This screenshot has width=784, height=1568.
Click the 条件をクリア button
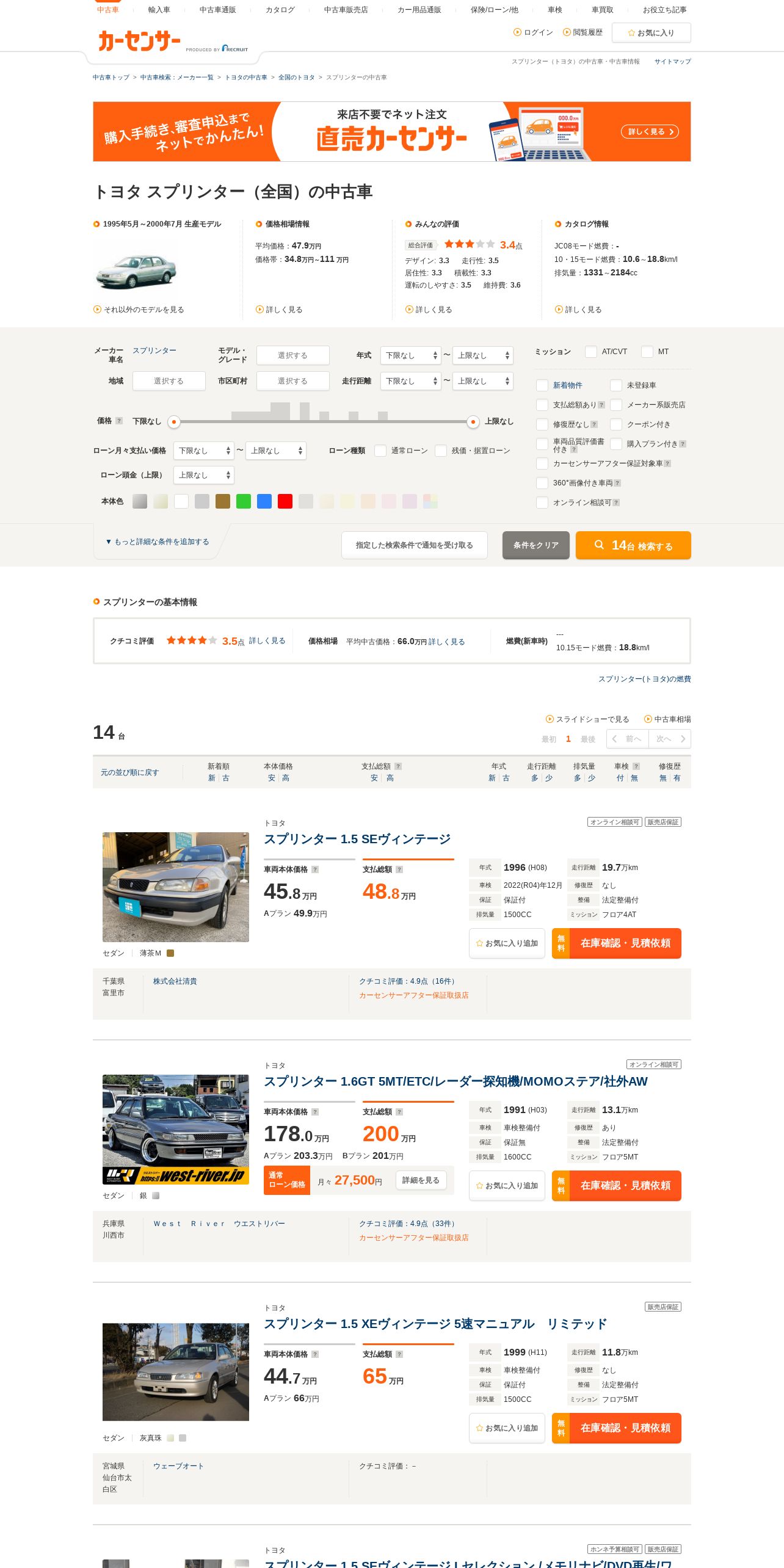coord(536,545)
